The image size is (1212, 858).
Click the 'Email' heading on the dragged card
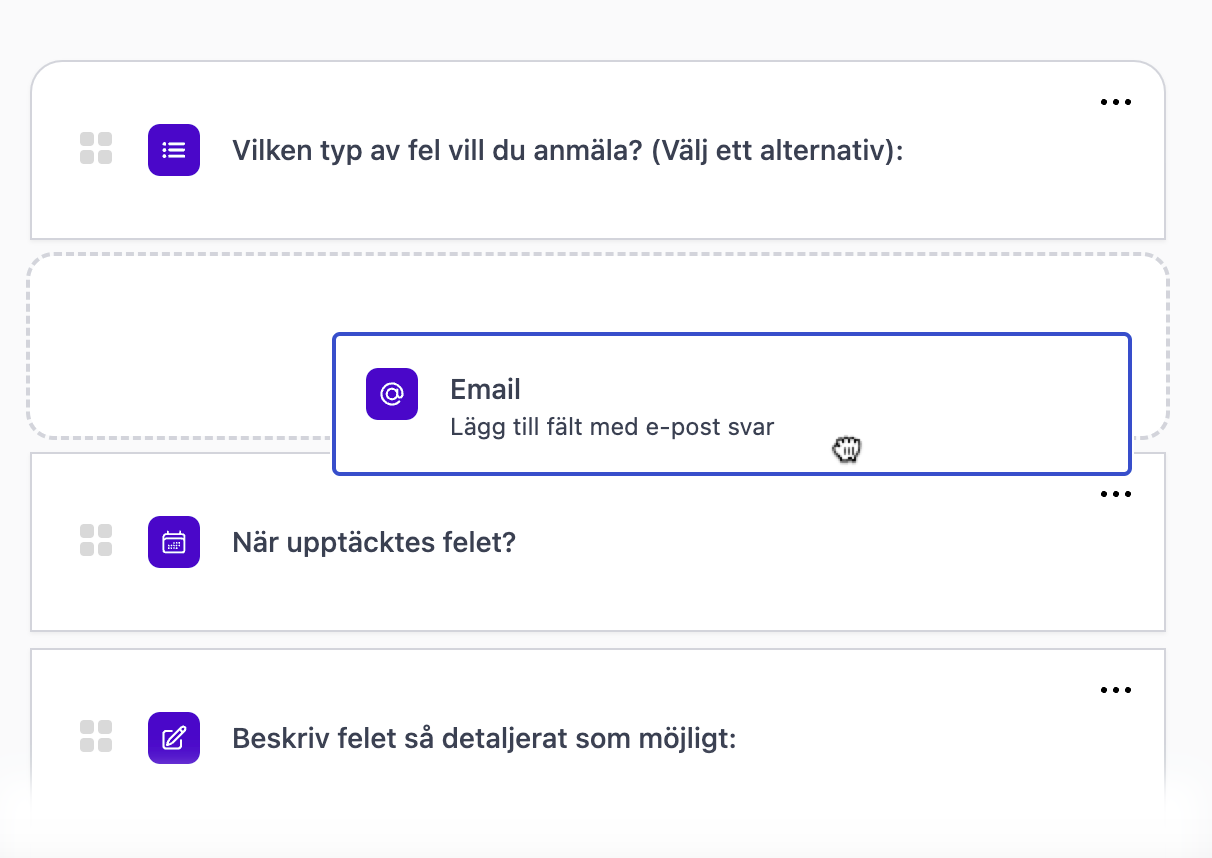pyautogui.click(x=486, y=389)
